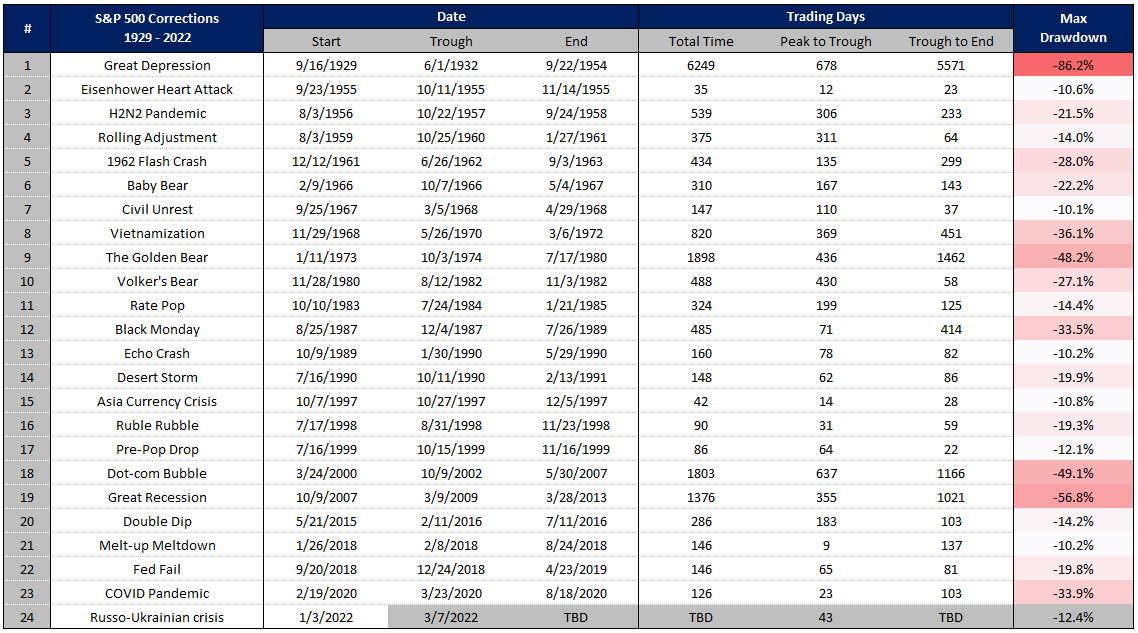
Task: Select the 'Echo Crash' cell
Action: pyautogui.click(x=157, y=353)
